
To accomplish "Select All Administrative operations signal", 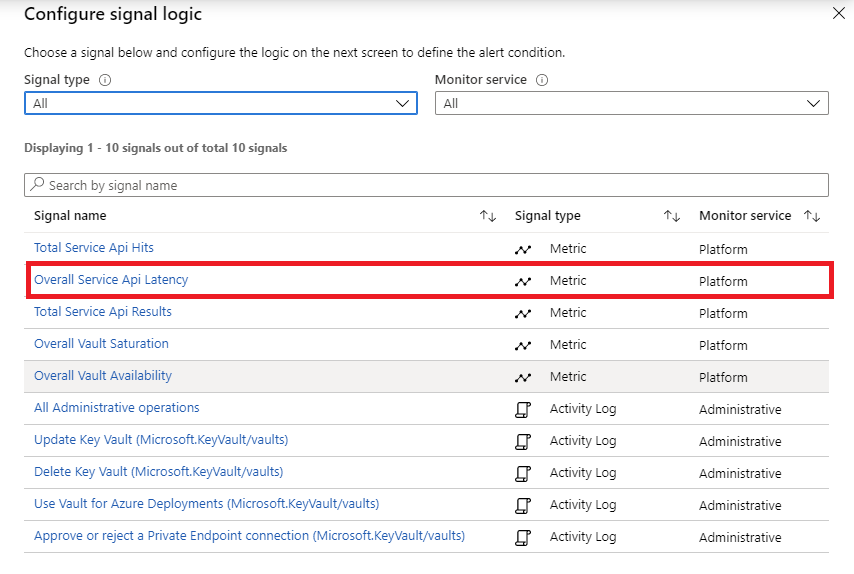I will [117, 408].
